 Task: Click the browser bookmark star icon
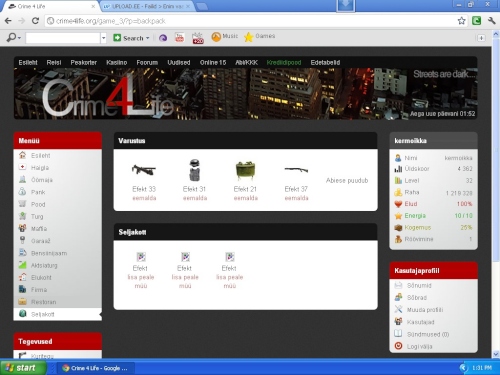(x=461, y=21)
